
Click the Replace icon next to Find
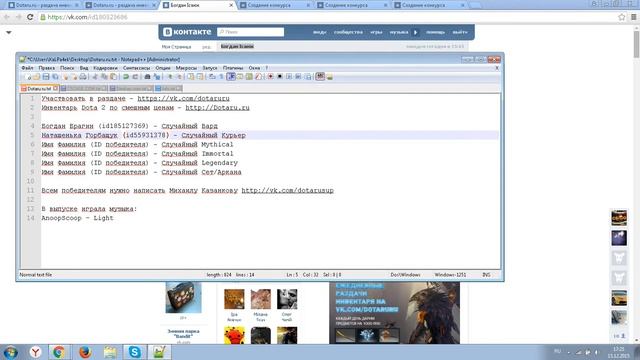coord(157,77)
